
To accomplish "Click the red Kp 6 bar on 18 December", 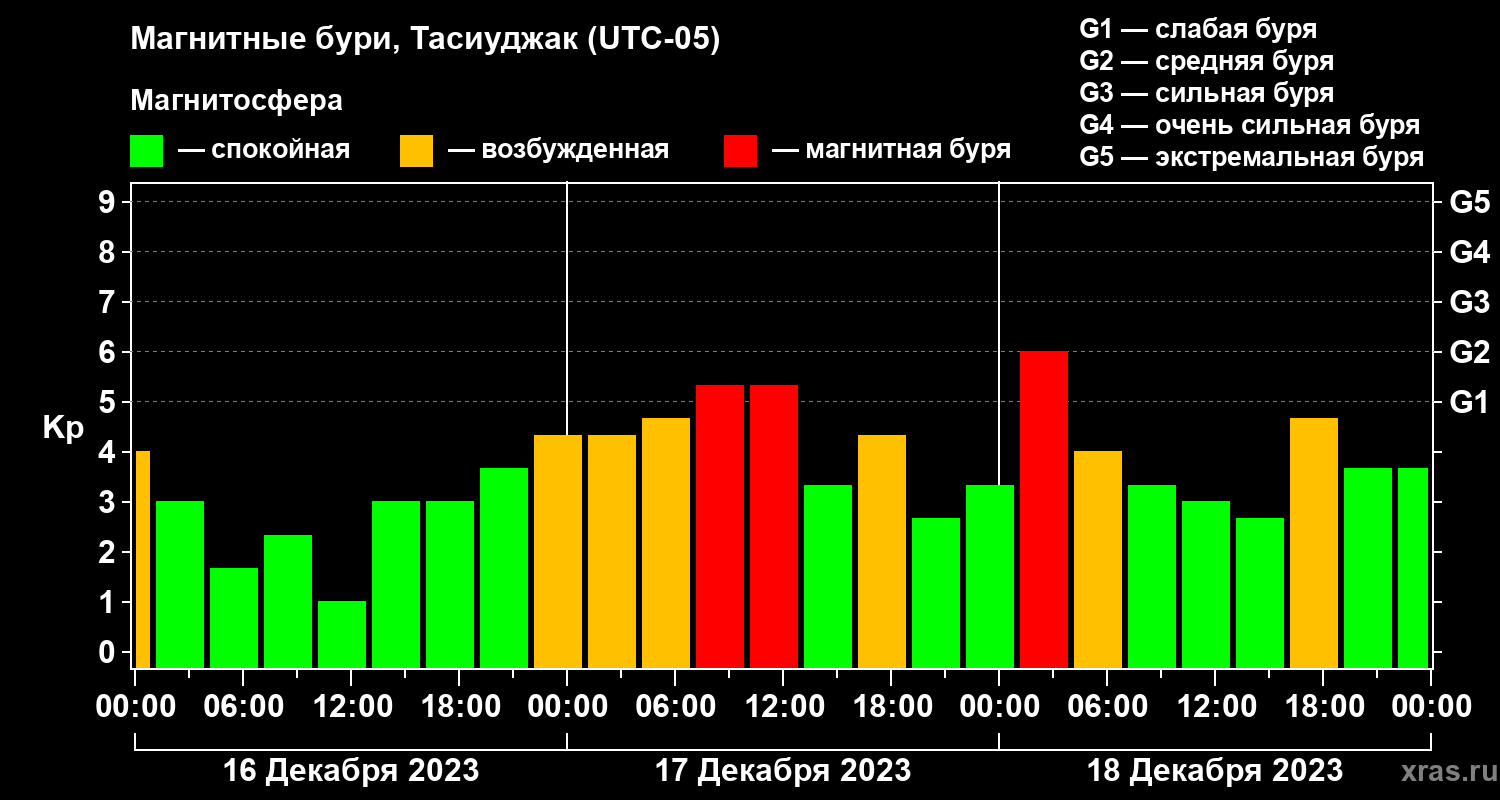I will pyautogui.click(x=1044, y=510).
